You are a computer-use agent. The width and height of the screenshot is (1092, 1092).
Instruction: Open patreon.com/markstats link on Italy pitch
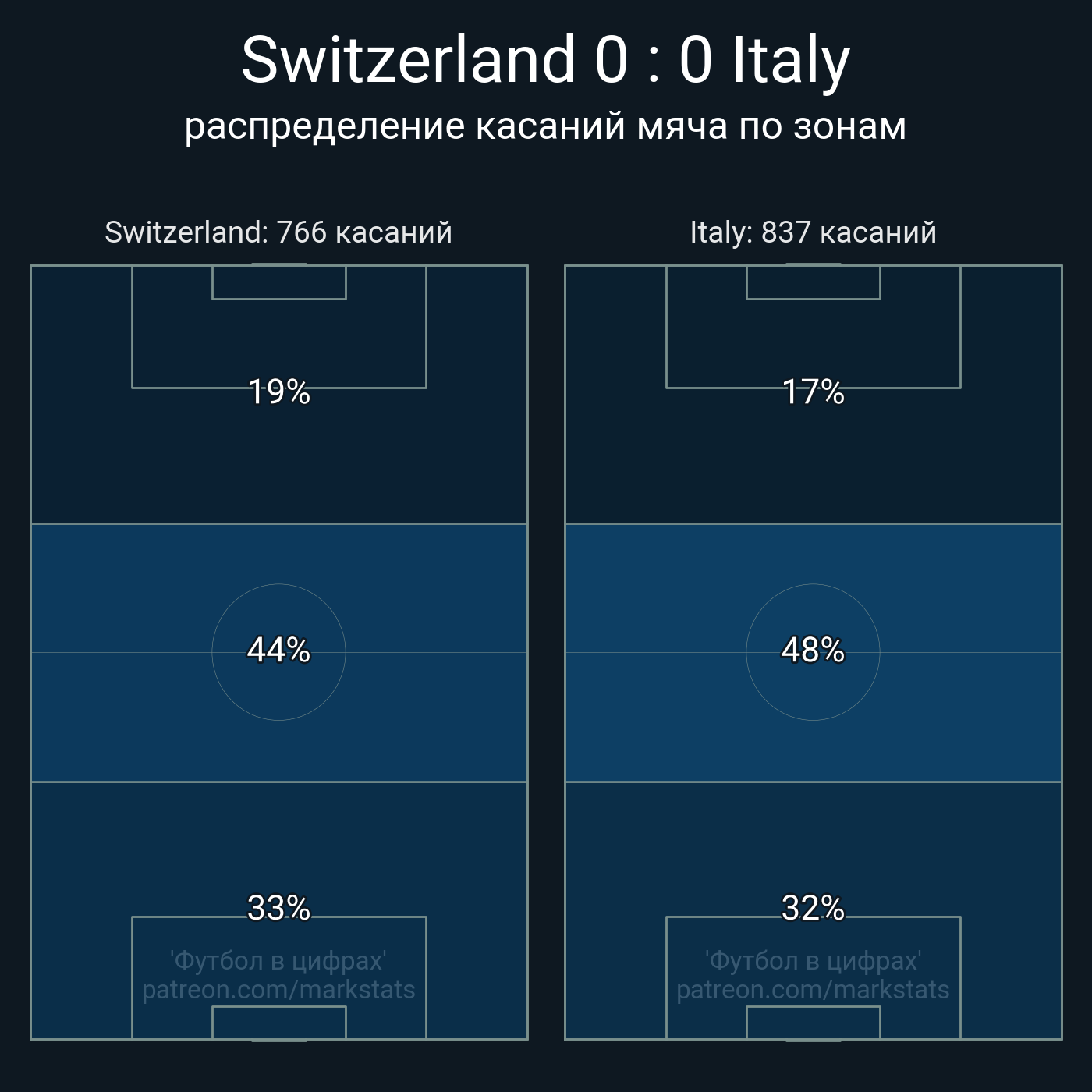[x=813, y=990]
